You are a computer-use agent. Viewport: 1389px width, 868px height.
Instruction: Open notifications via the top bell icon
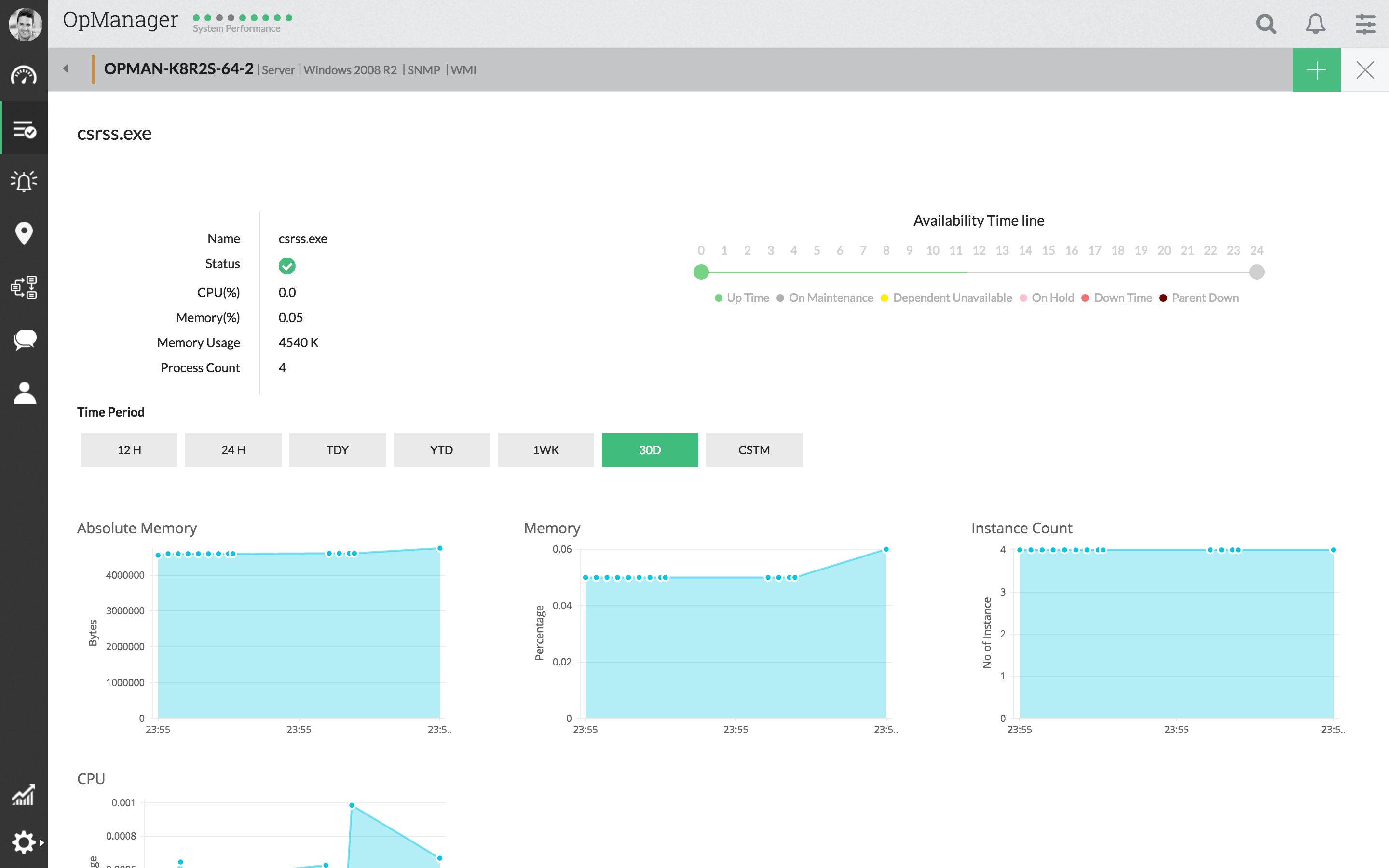(1315, 24)
